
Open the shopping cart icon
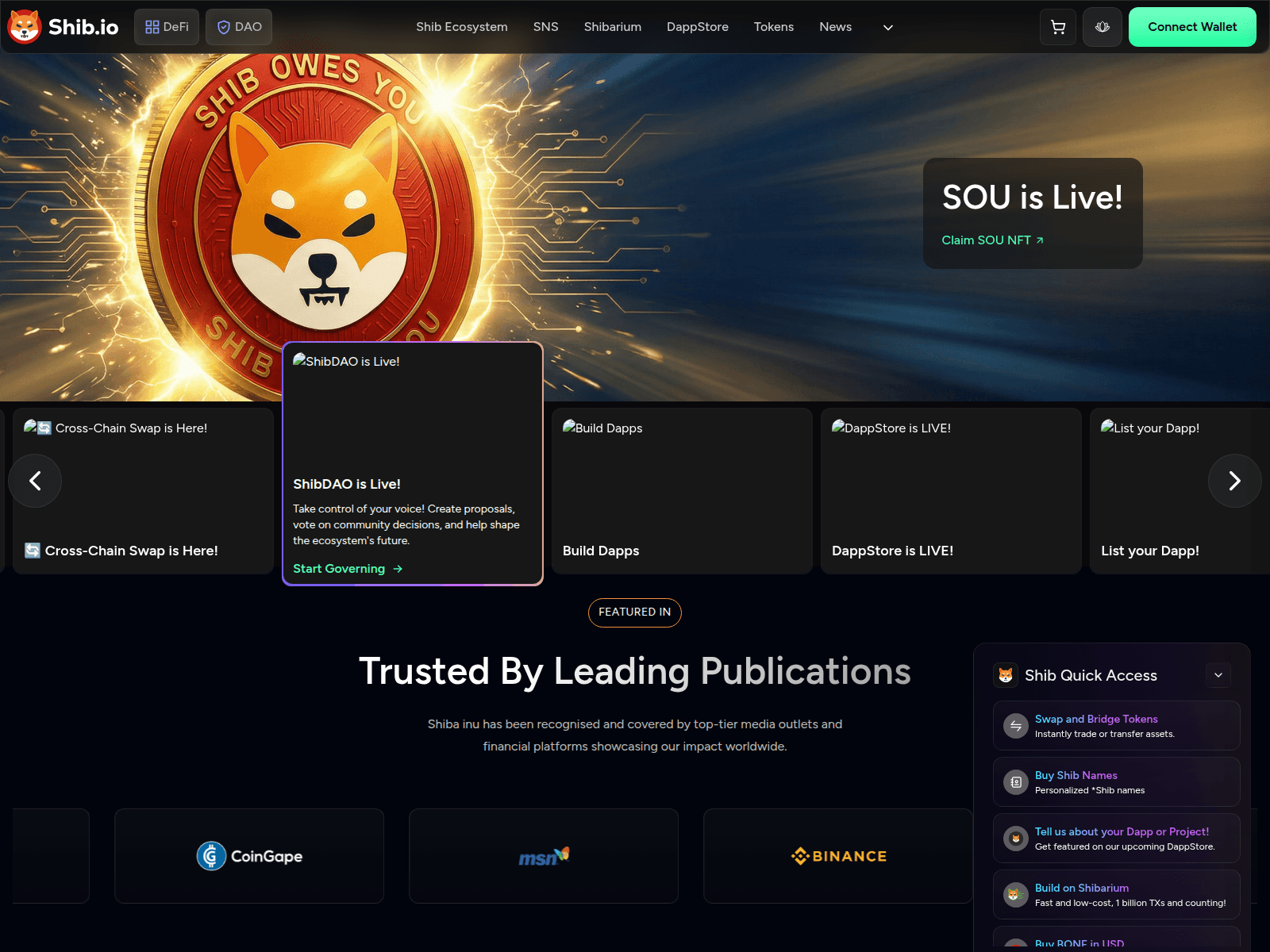pyautogui.click(x=1057, y=26)
